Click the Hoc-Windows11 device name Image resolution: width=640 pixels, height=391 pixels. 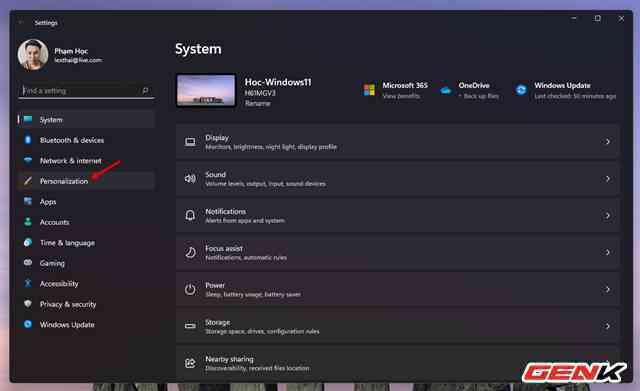click(x=278, y=82)
